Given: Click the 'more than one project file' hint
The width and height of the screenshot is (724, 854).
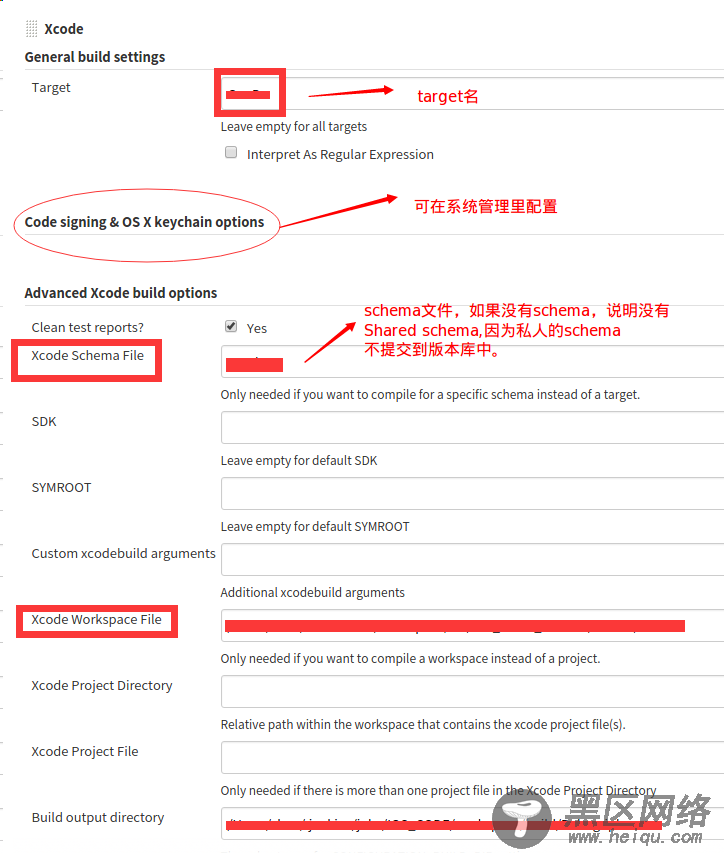Looking at the screenshot, I should tap(438, 790).
